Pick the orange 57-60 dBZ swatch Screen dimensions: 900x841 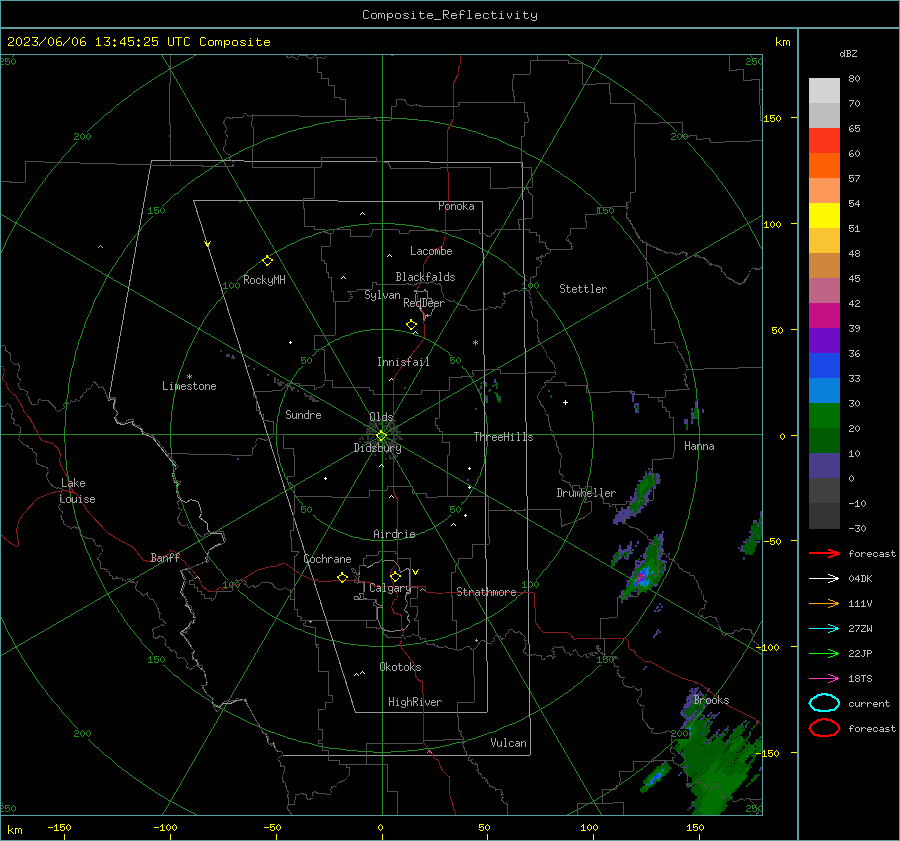(824, 165)
